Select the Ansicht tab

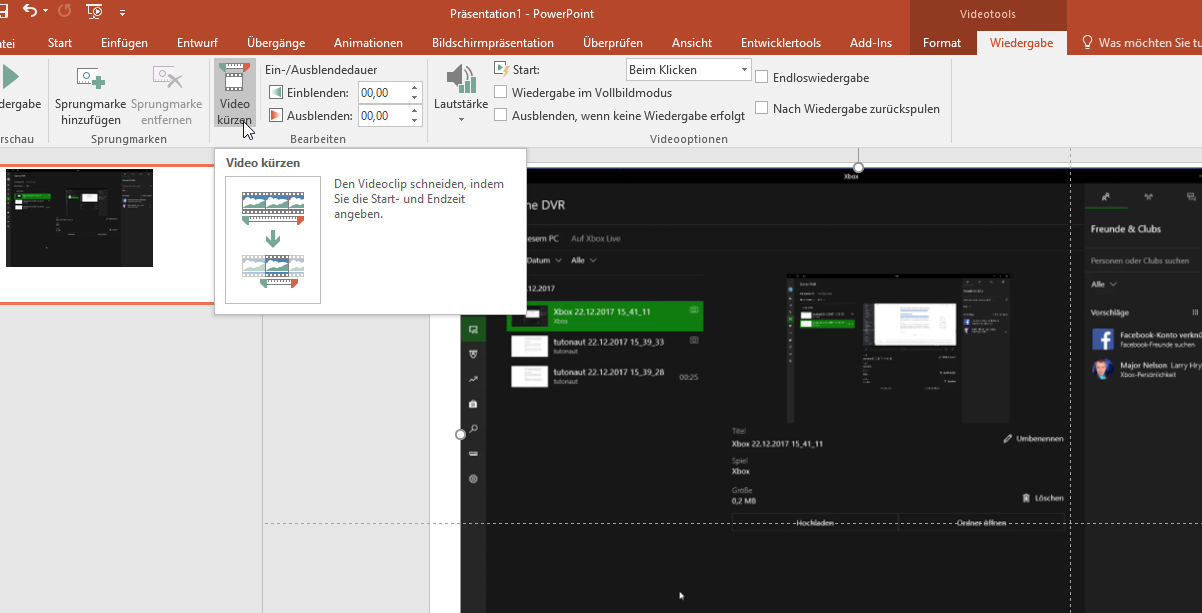tap(692, 43)
